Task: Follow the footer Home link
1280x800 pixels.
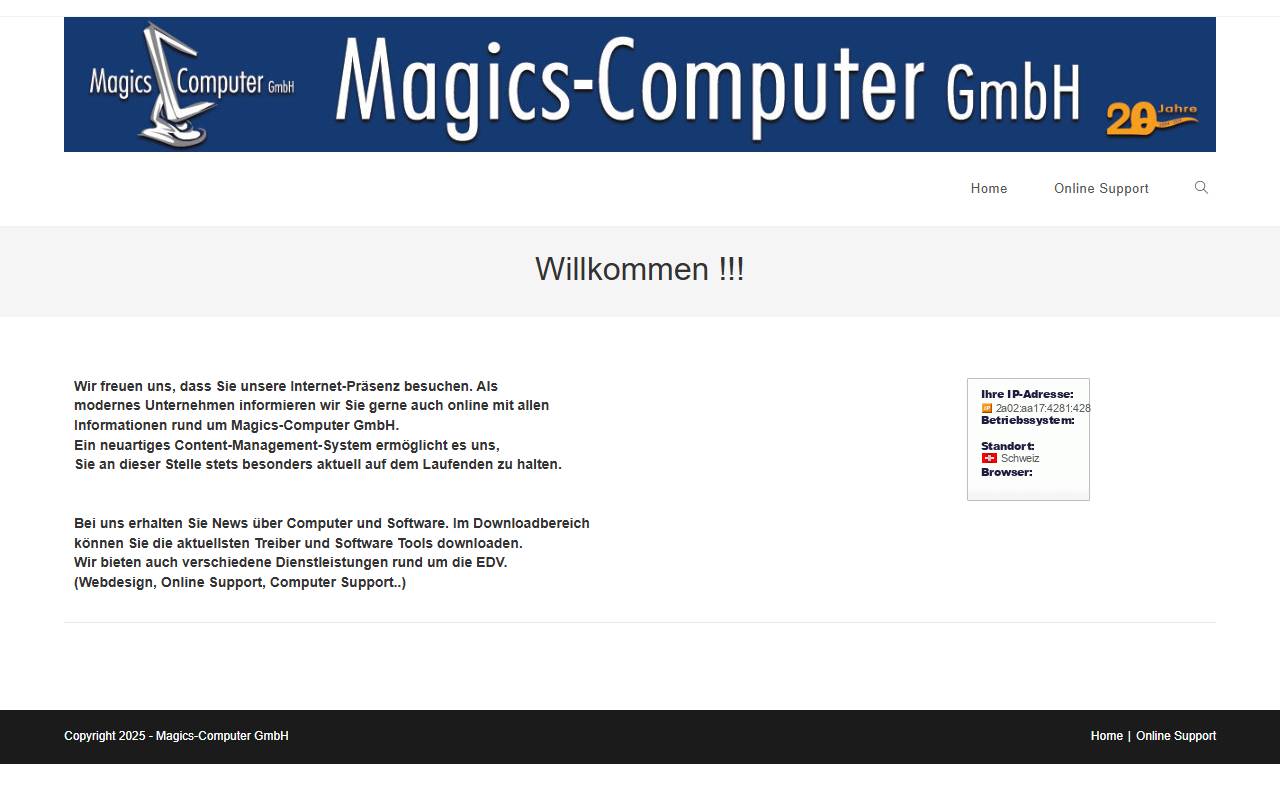Action: pyautogui.click(x=1107, y=736)
